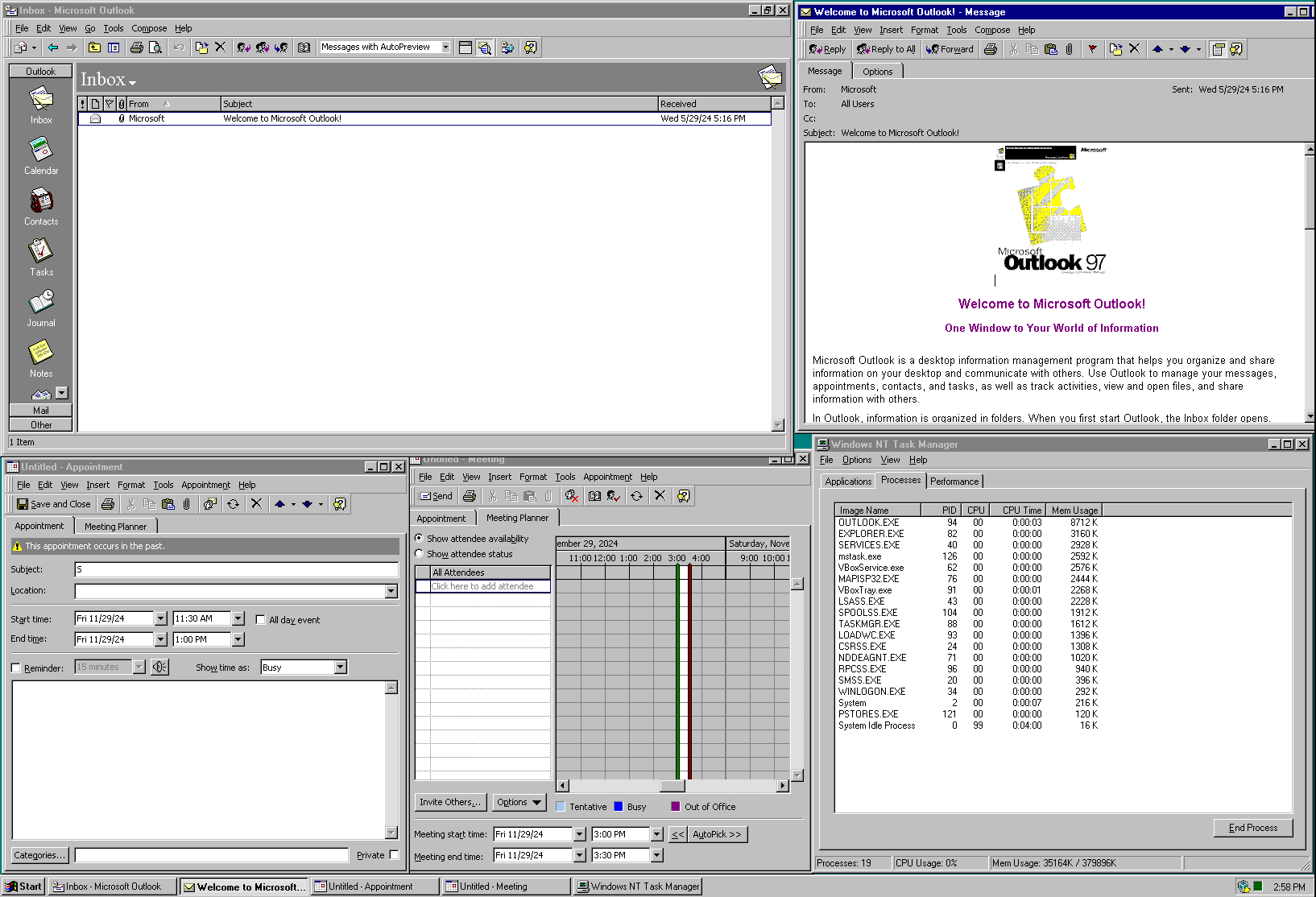
Task: Print the welcome message from Message toolbar
Action: click(991, 49)
